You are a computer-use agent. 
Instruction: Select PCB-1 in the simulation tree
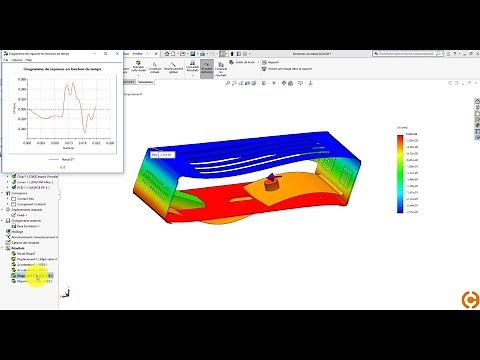pyautogui.click(x=30, y=188)
